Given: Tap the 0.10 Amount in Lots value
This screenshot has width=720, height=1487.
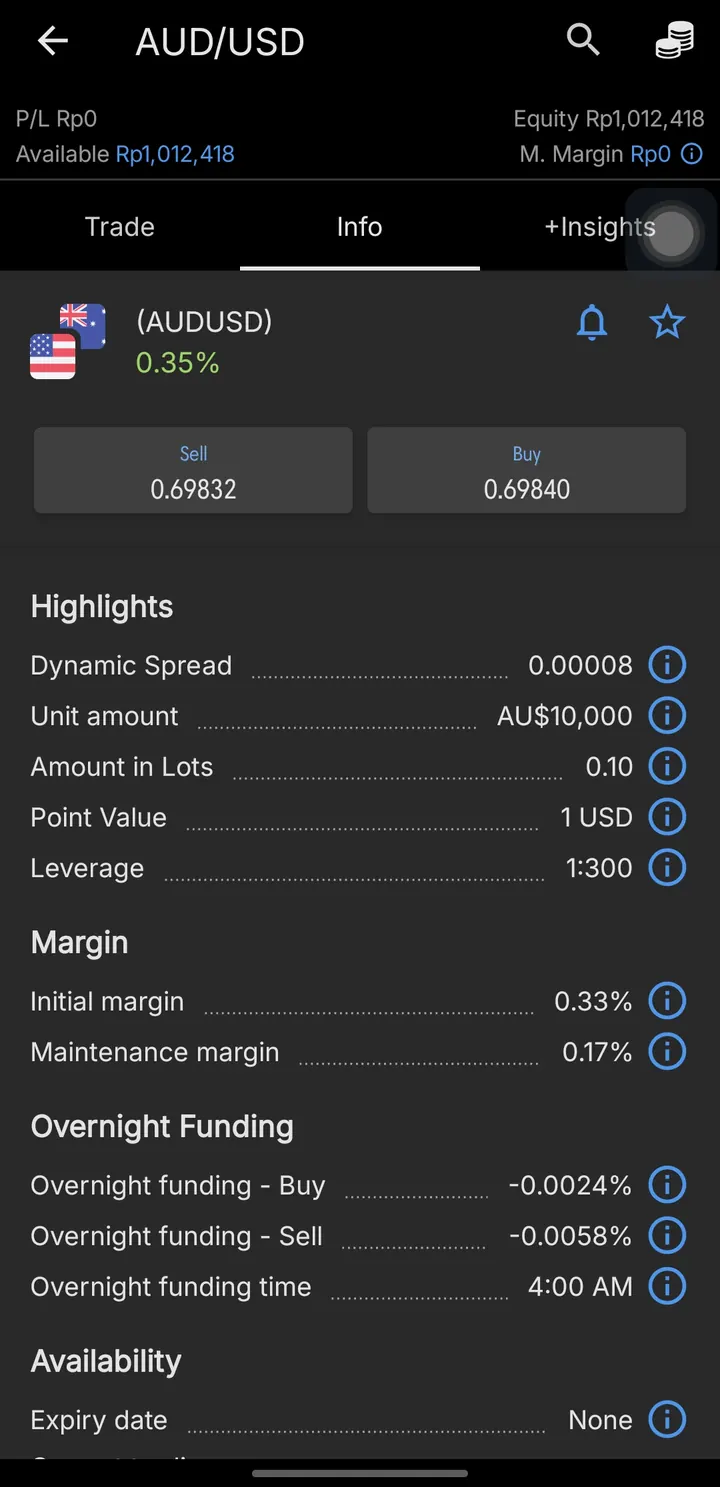Looking at the screenshot, I should tap(610, 767).
